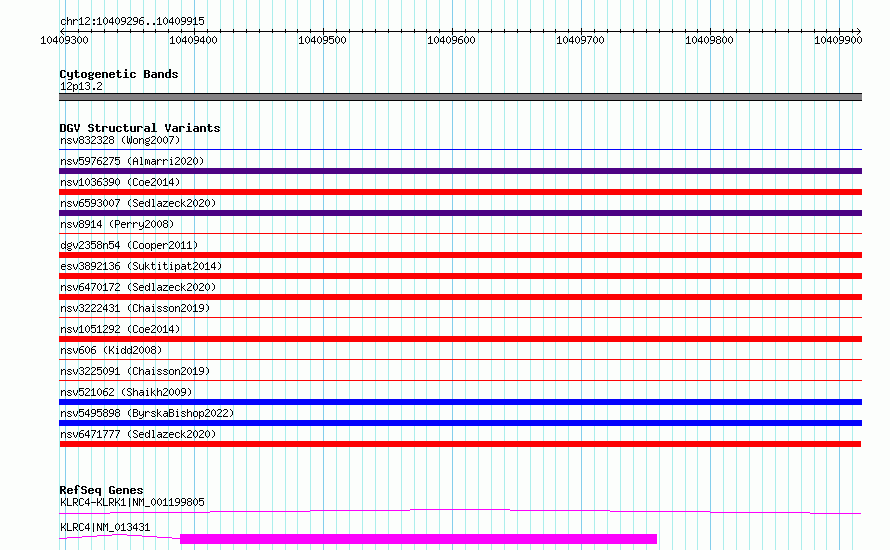Select variant label nsv6470172 (Sedlazeck2020)

[x=138, y=287]
